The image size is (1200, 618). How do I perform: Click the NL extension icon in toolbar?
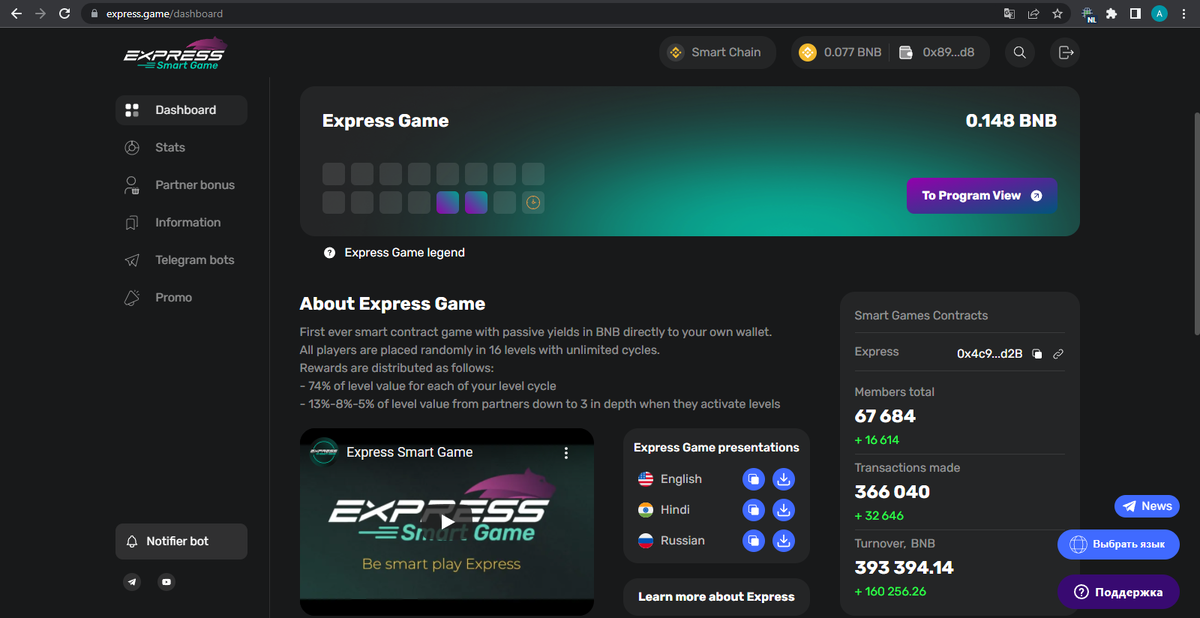point(1087,14)
